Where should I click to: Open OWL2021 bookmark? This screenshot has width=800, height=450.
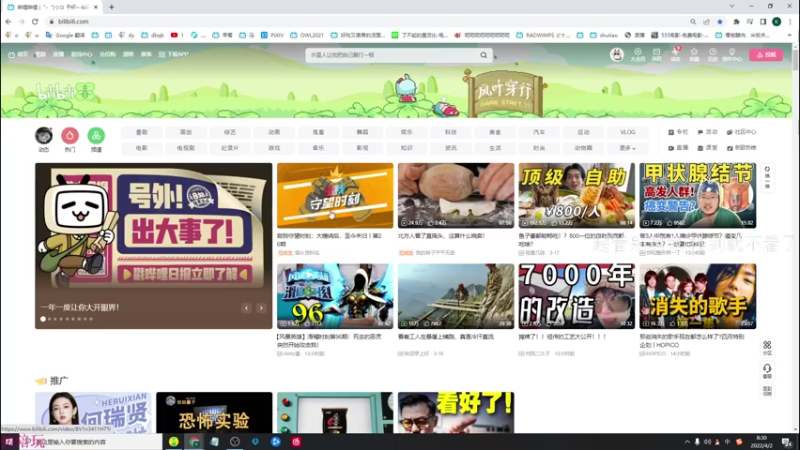click(x=307, y=35)
